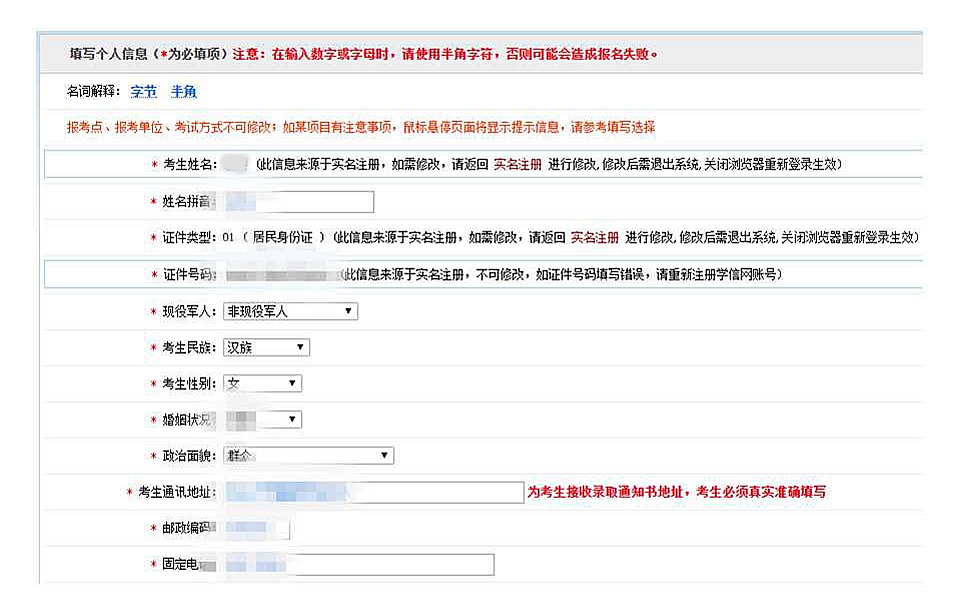Click 实名注册 link in the 考生姓名 row
The image size is (960, 599).
click(517, 164)
